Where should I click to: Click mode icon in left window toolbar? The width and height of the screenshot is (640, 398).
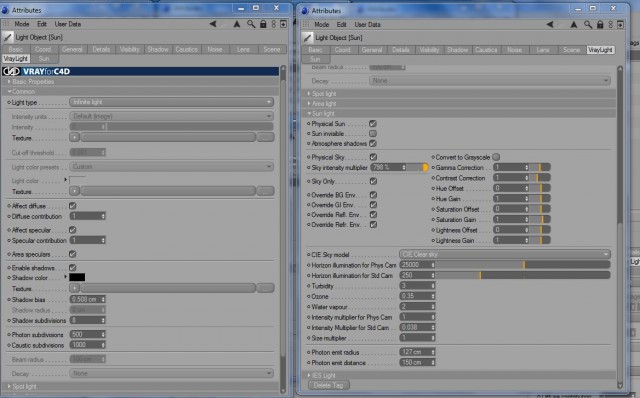coord(274,24)
